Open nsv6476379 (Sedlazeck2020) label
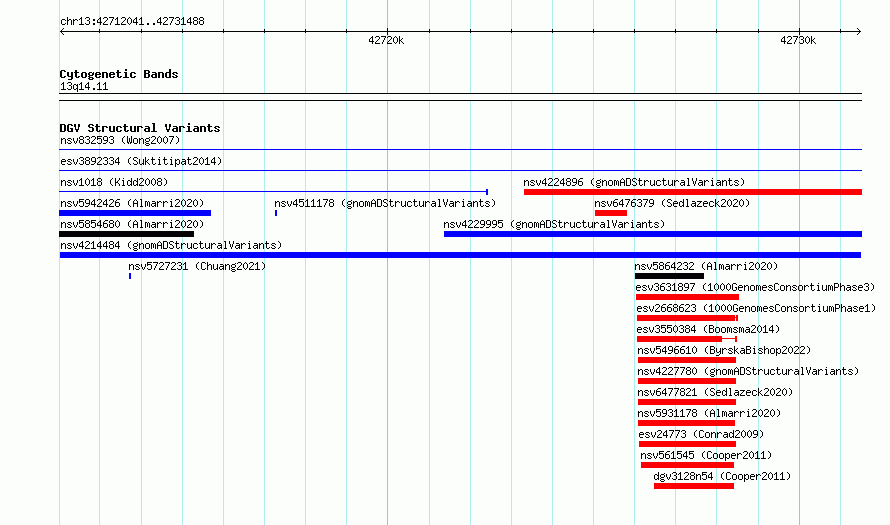 coord(672,203)
